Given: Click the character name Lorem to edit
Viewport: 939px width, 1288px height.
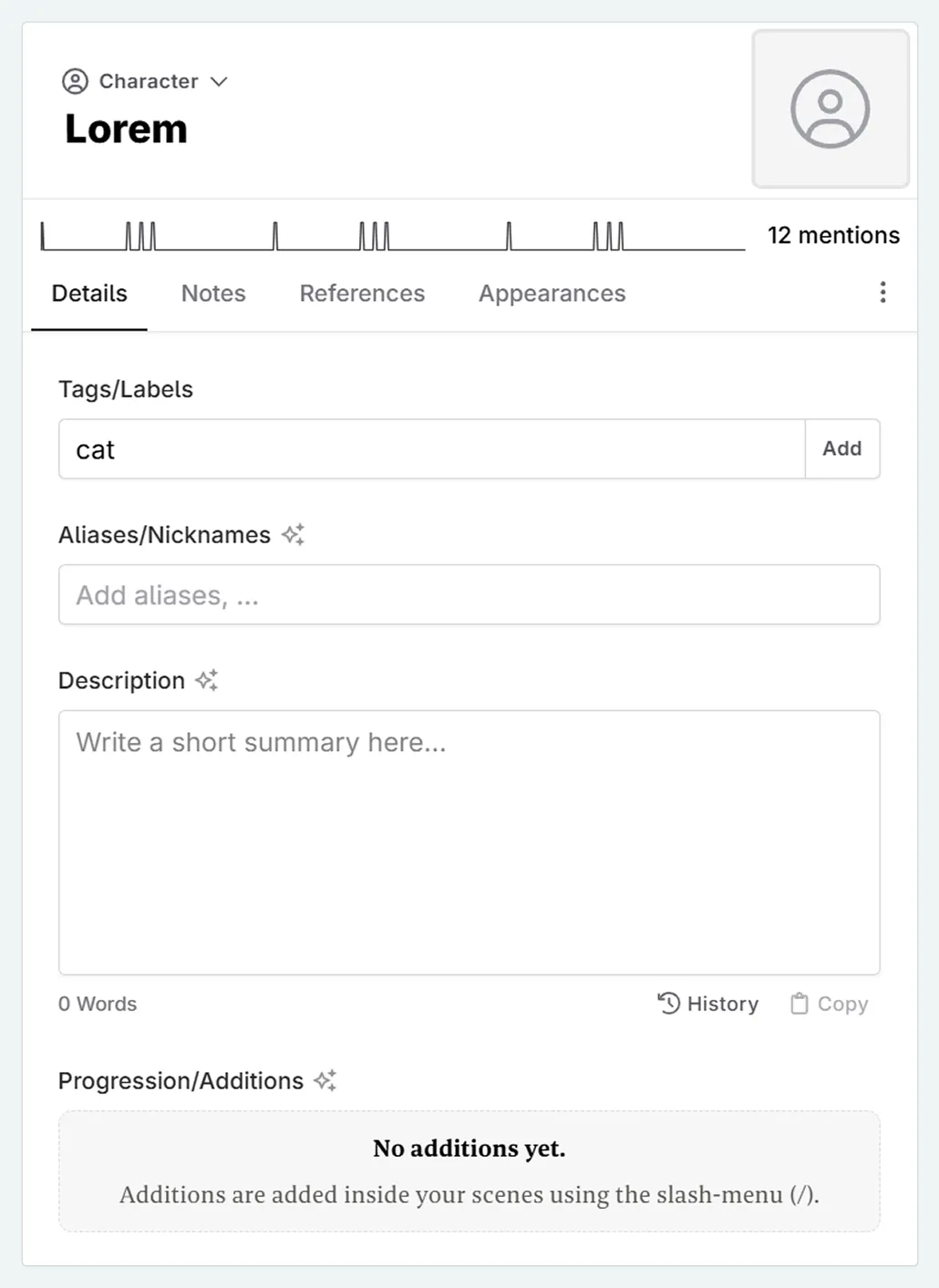Looking at the screenshot, I should [x=125, y=129].
